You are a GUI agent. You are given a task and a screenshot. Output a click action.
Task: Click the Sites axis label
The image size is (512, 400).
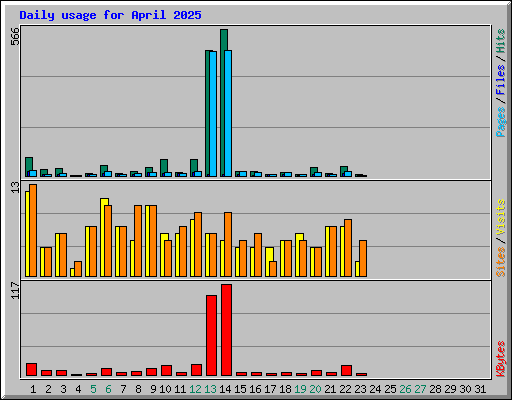coord(500,262)
